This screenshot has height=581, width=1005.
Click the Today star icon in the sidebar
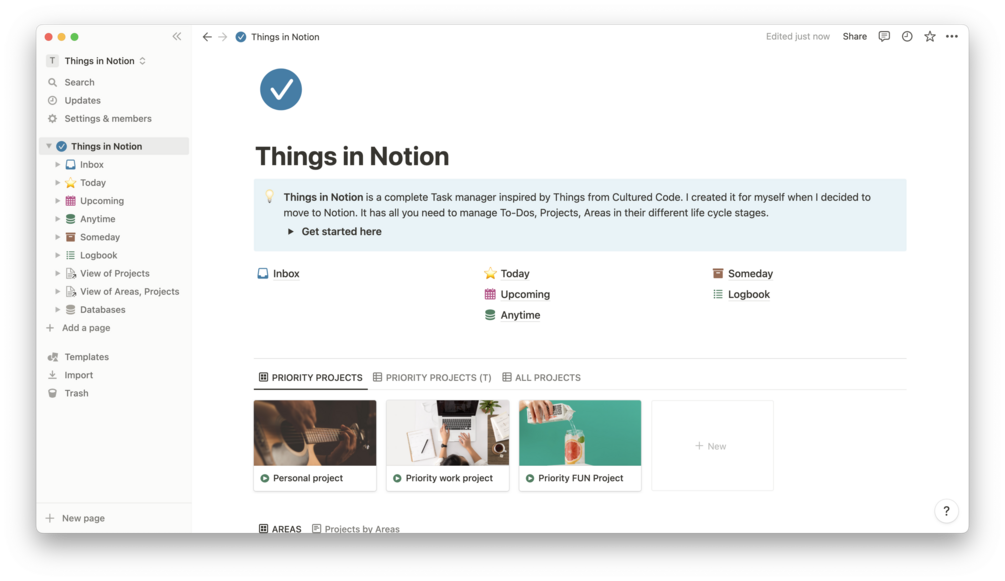tap(71, 183)
